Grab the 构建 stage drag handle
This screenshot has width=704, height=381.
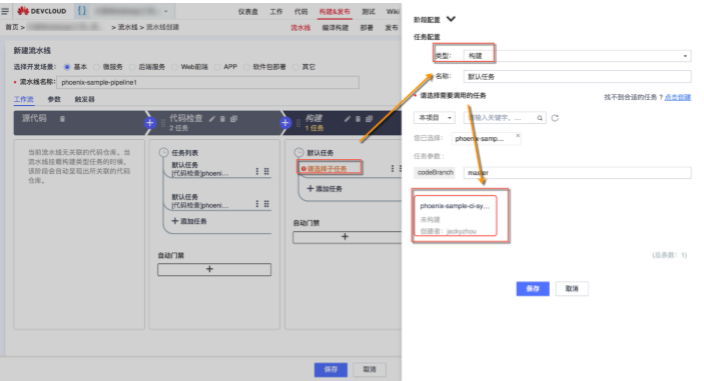coord(298,123)
